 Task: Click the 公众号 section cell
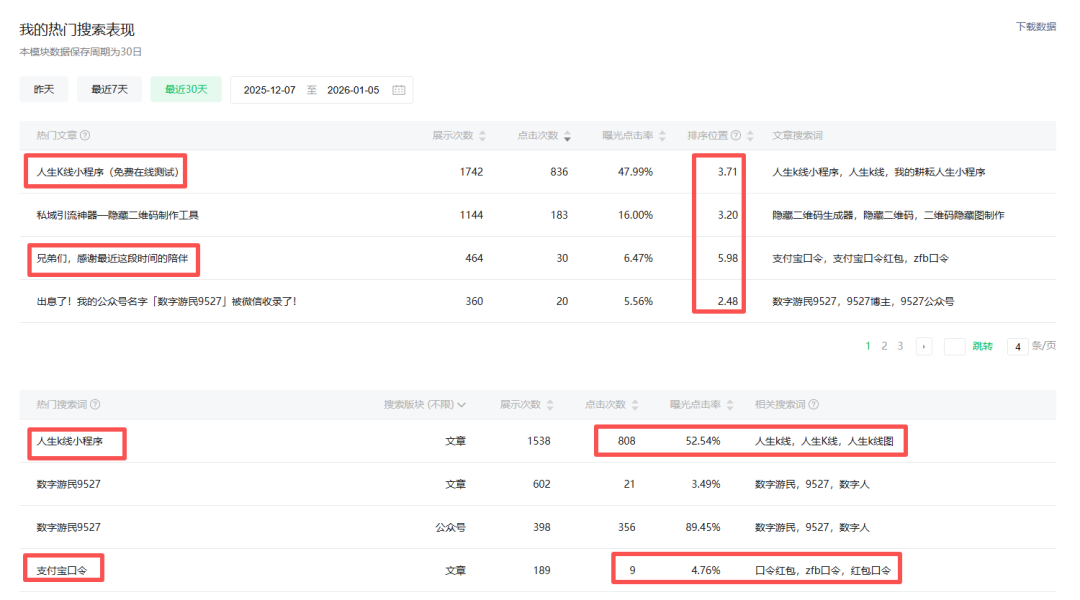pos(450,528)
